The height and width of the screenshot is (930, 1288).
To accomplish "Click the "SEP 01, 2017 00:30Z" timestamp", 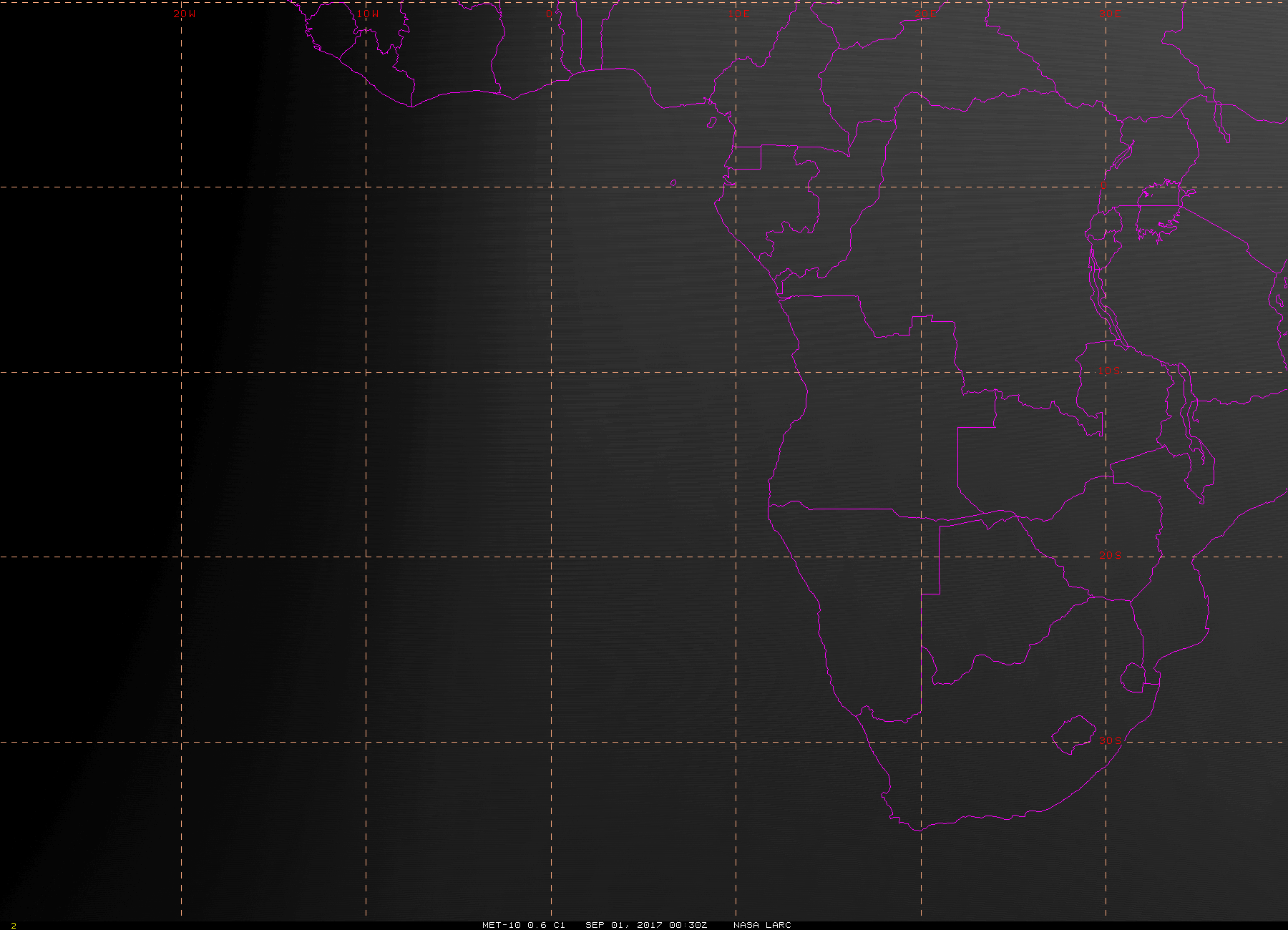I will coord(646,925).
